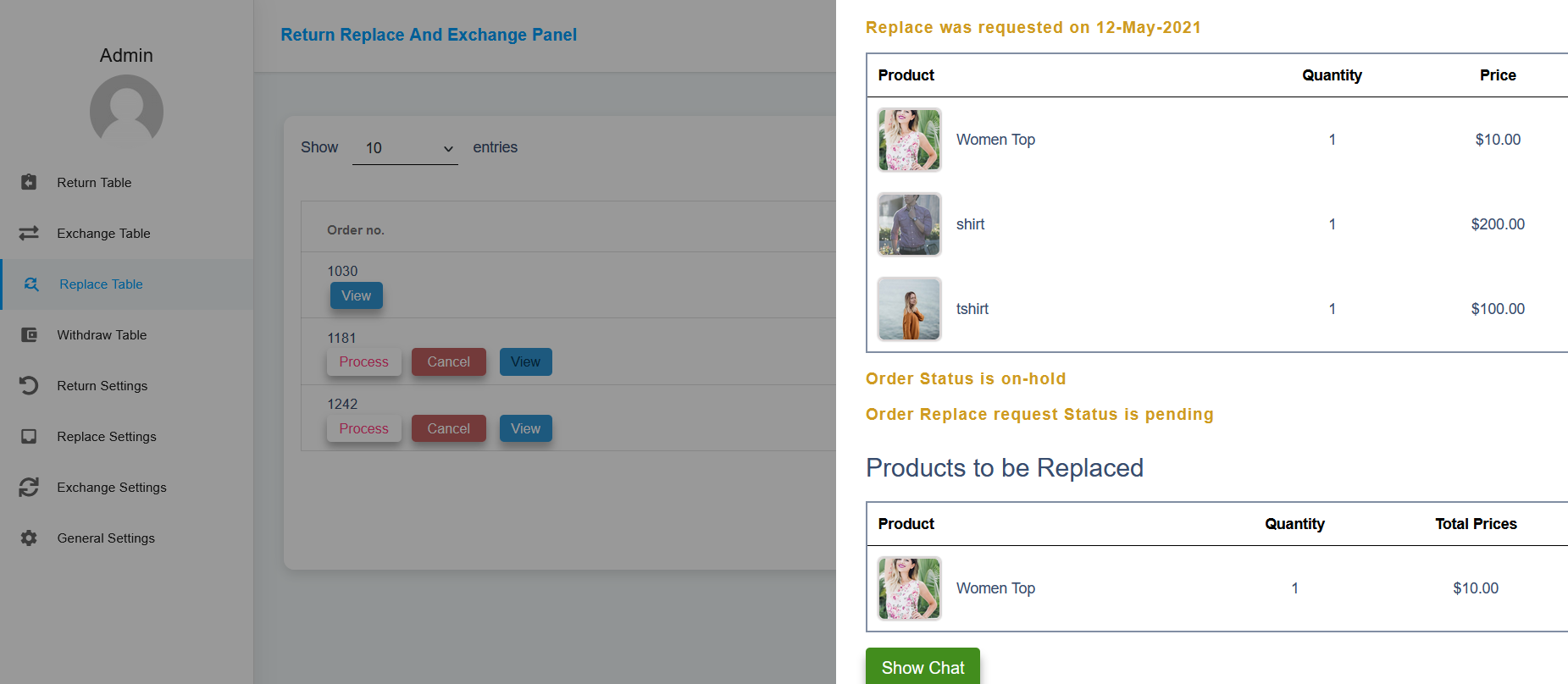Cancel the replace request for order 1242
Screen dimensions: 1568x684
click(x=448, y=428)
